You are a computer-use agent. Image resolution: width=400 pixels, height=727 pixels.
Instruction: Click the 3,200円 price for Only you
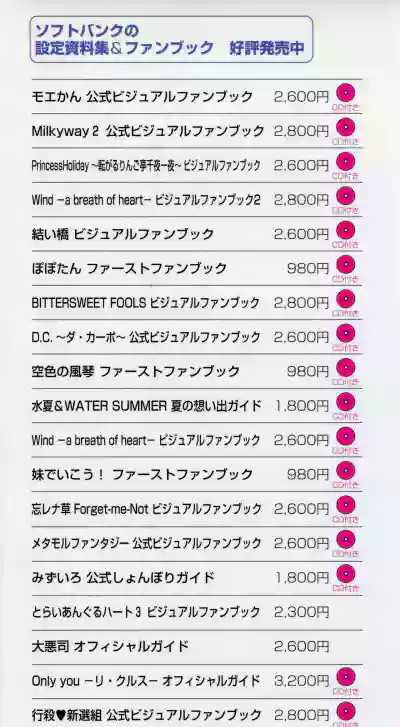tap(301, 681)
